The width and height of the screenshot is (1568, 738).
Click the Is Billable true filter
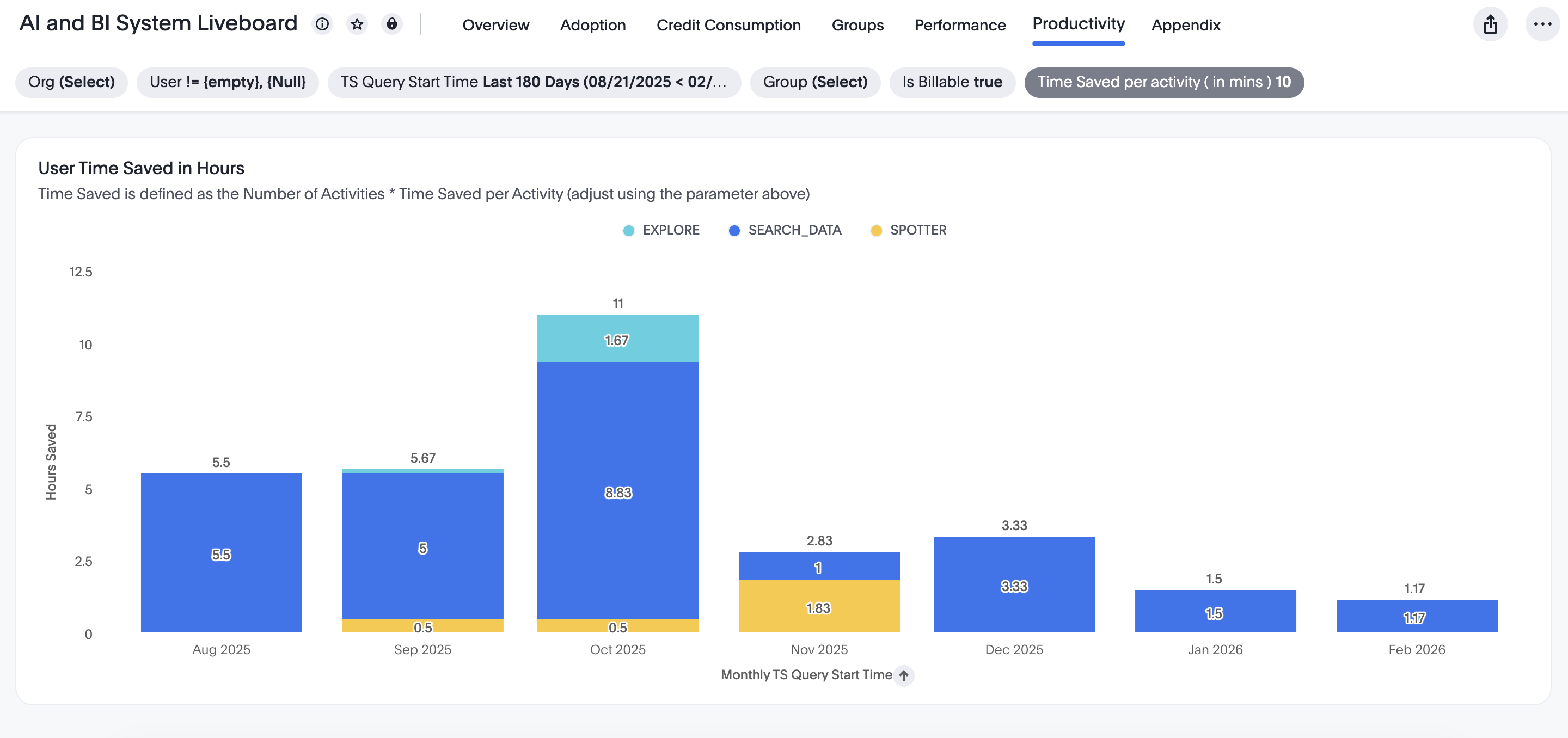click(952, 82)
